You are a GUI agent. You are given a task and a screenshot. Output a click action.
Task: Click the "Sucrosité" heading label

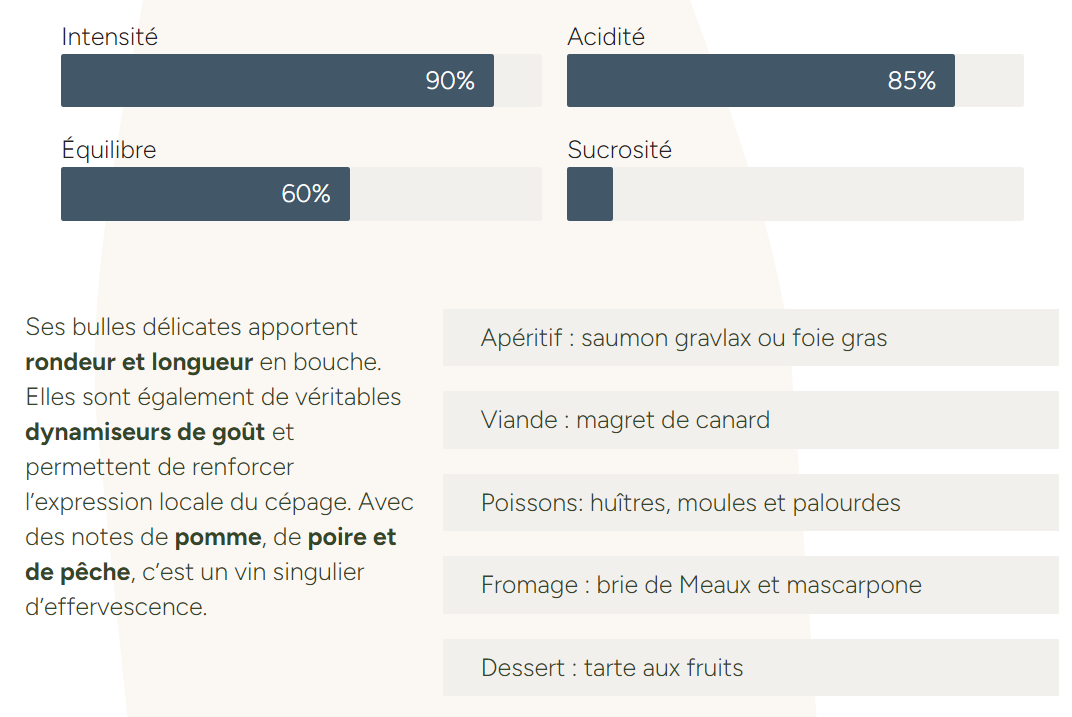619,150
